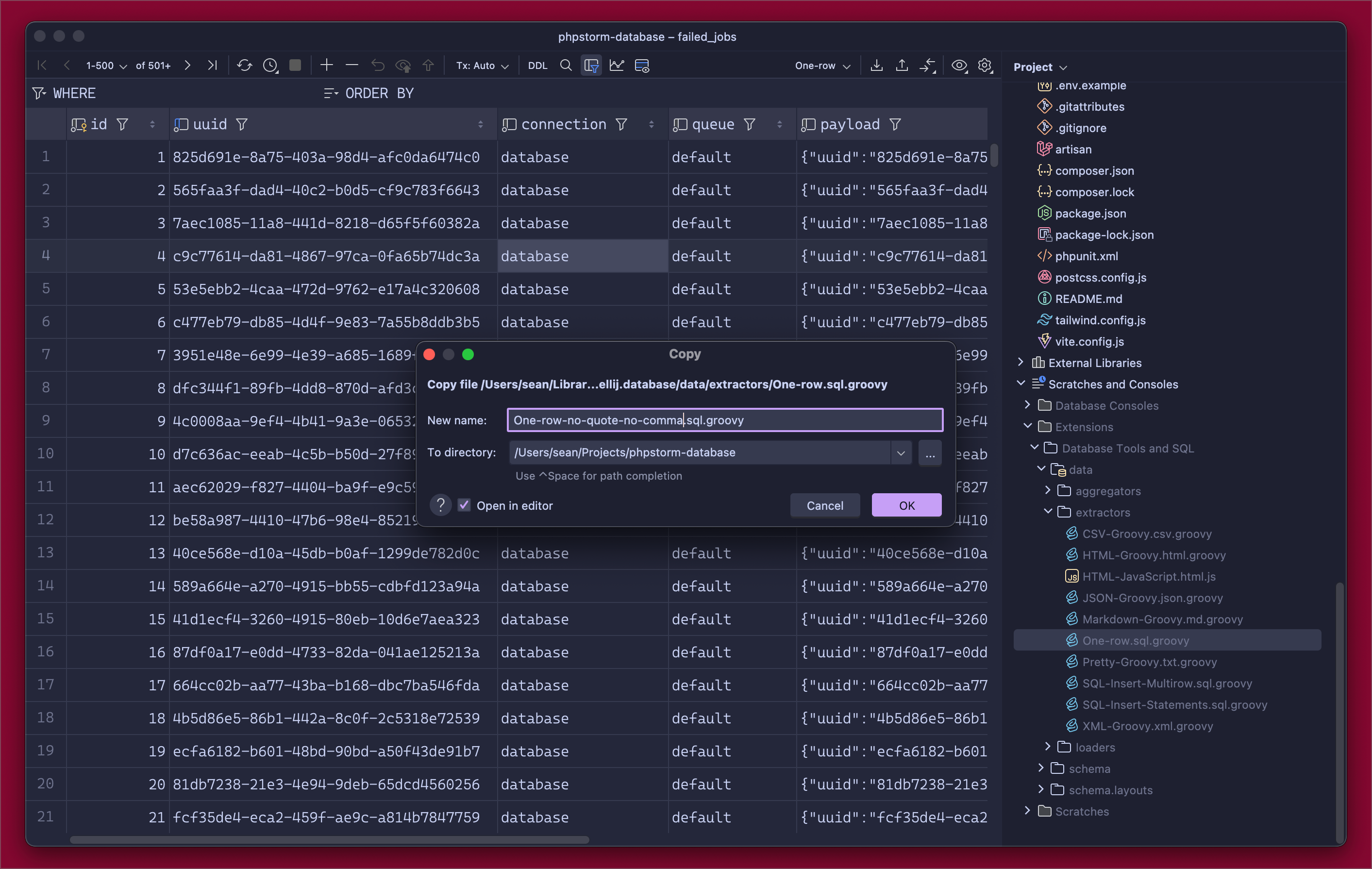Select the database cell in row 4
The image size is (1372, 869).
coord(582,256)
